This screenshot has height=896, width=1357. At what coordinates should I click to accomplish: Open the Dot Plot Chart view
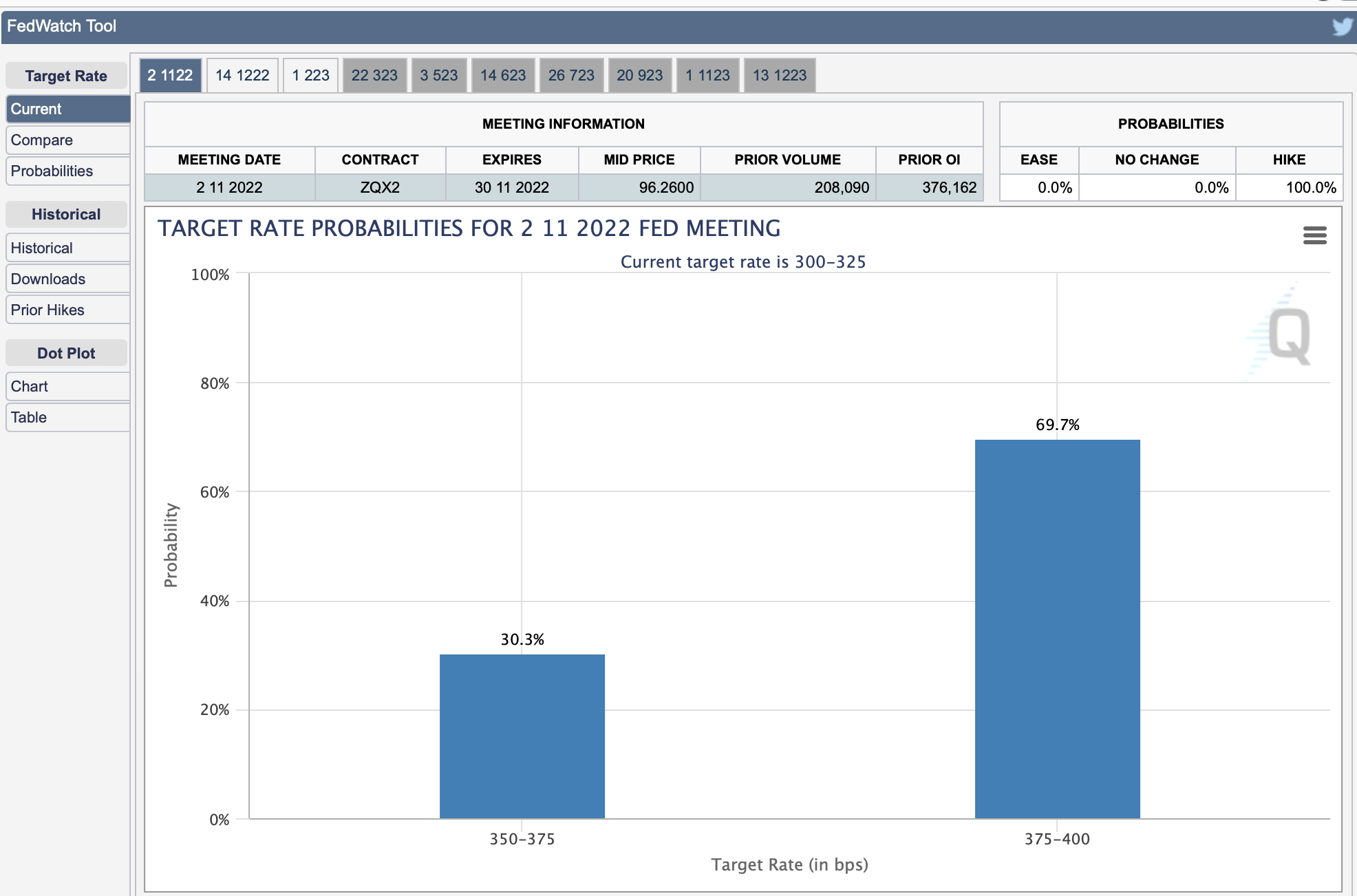tap(67, 386)
